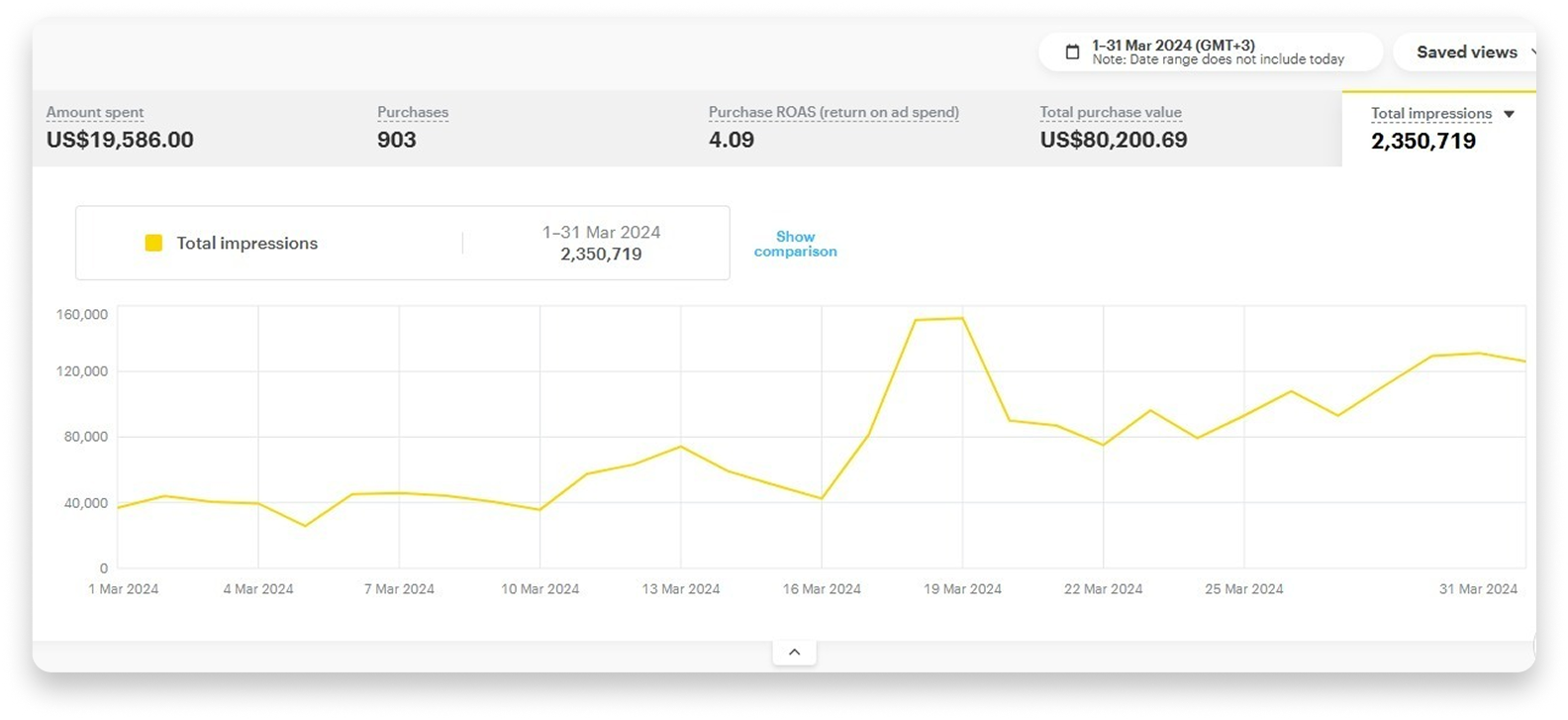The image size is (1568, 720).
Task: Expand the Total impressions metric dropdown arrow
Action: [1509, 114]
